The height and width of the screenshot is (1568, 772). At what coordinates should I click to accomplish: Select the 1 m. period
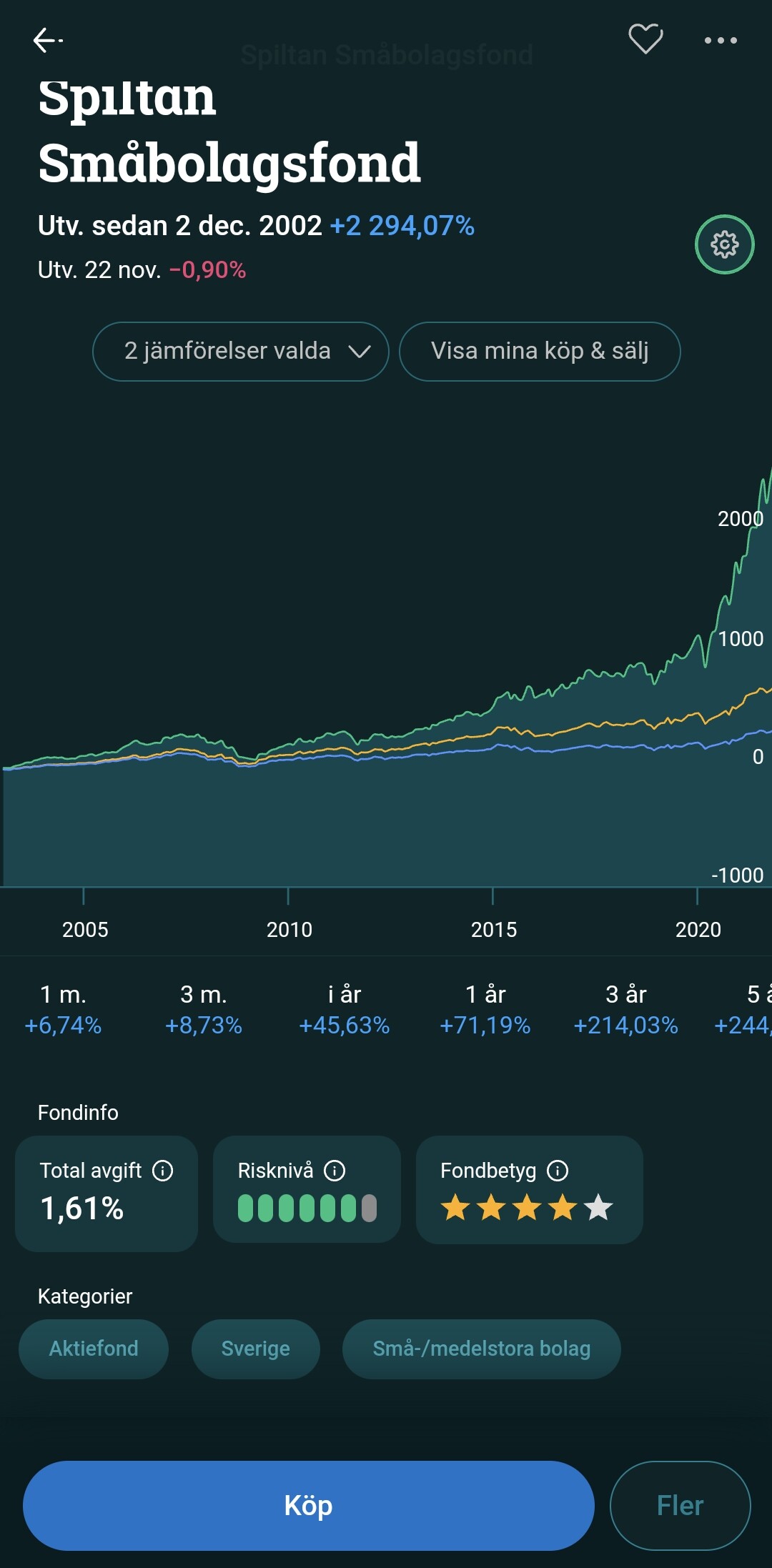(x=63, y=1009)
